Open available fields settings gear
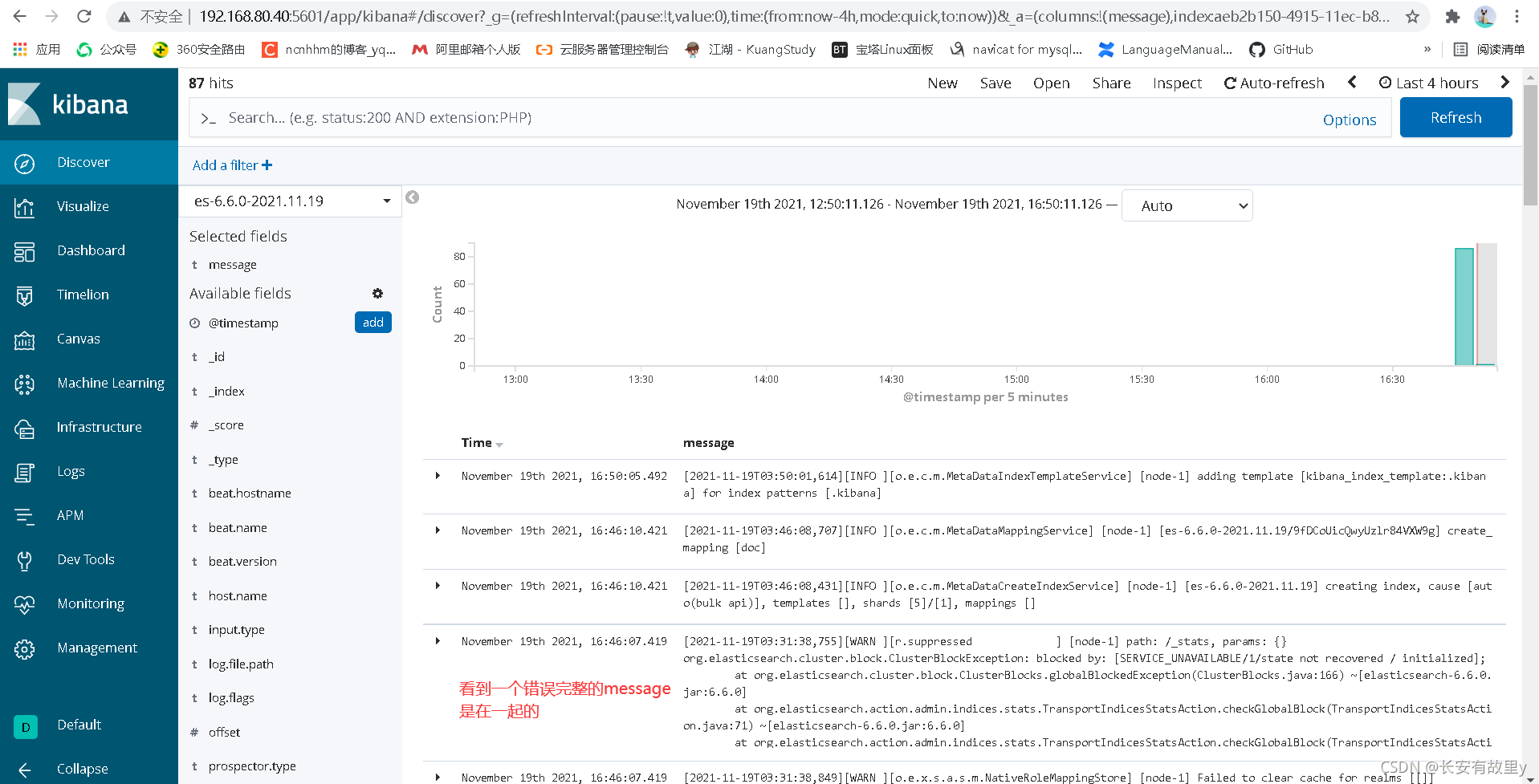This screenshot has width=1539, height=784. pyautogui.click(x=377, y=294)
